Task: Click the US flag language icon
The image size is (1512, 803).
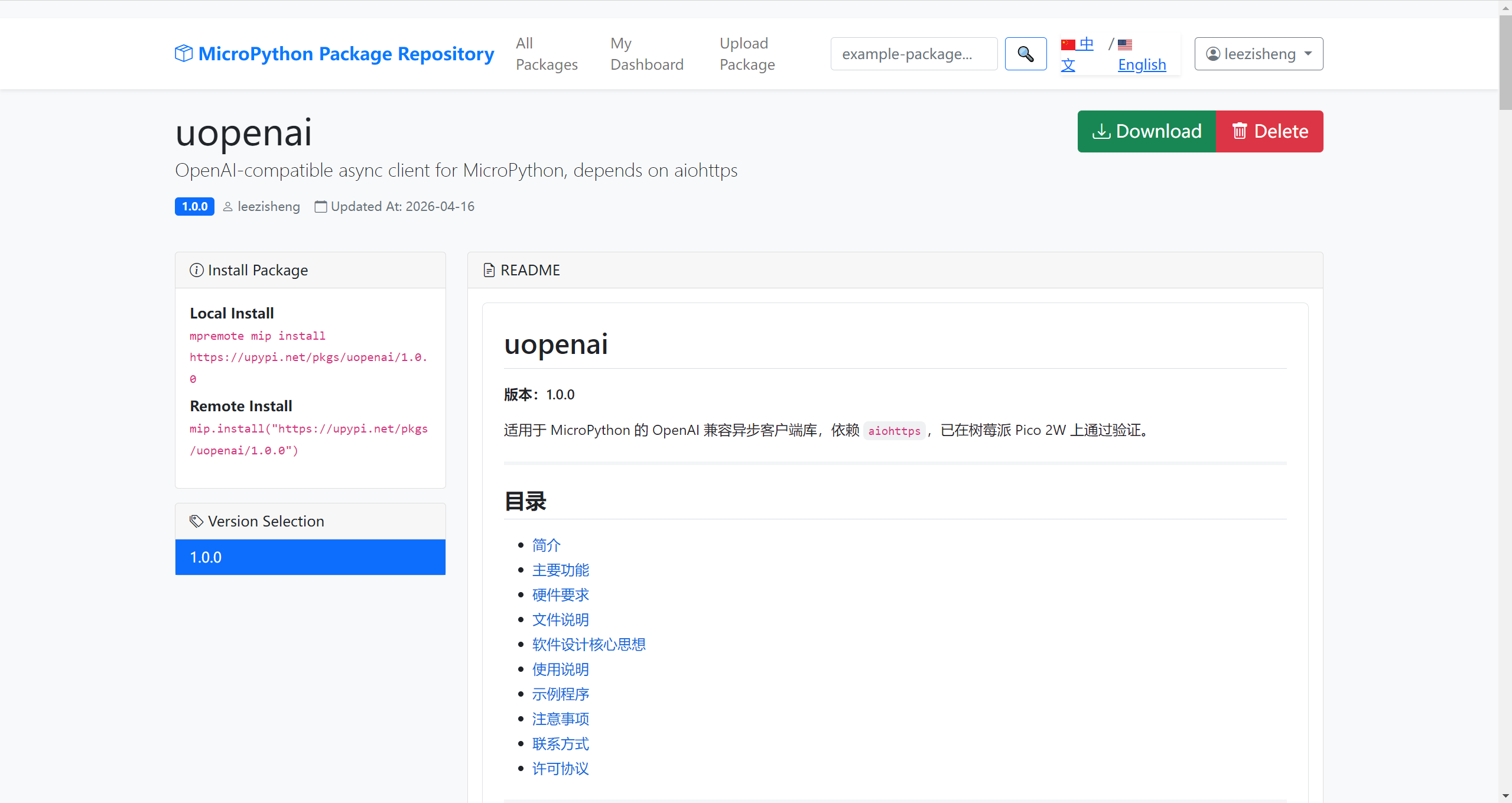Action: tap(1125, 45)
